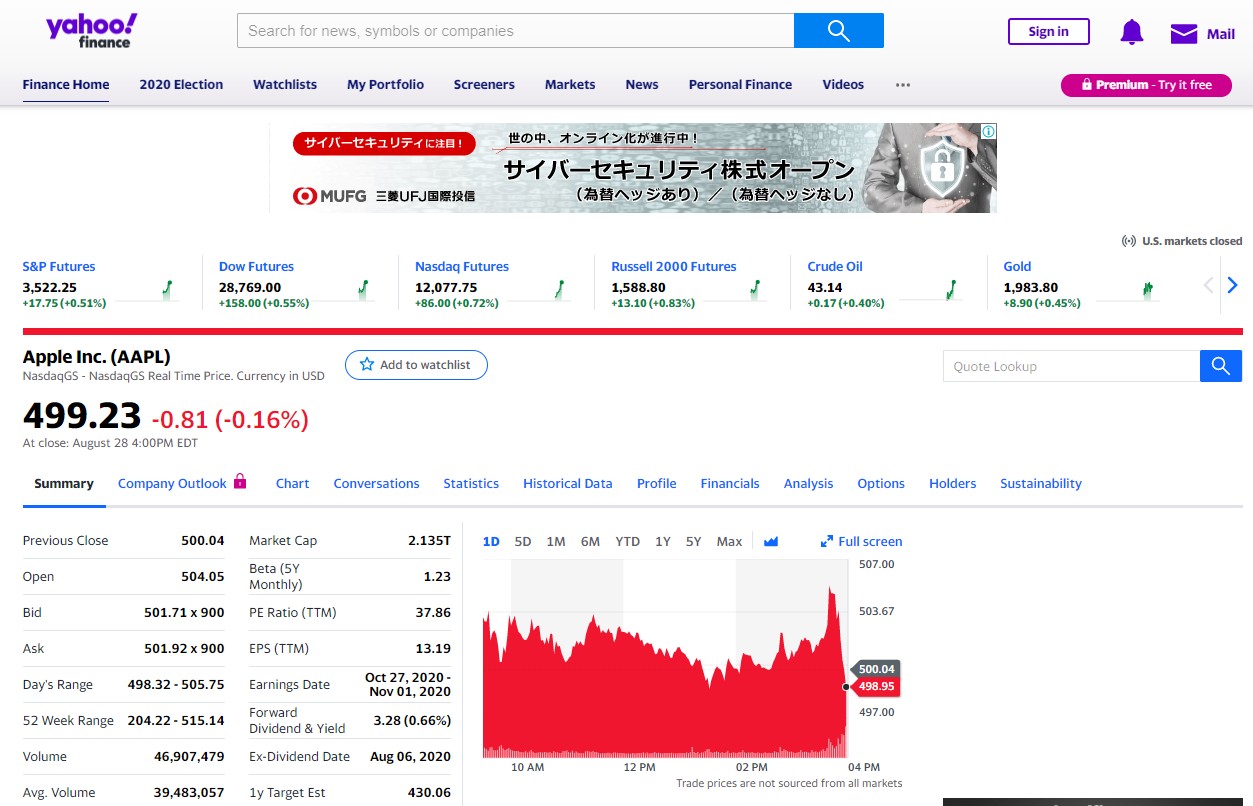Select 6M chart range

pos(590,542)
